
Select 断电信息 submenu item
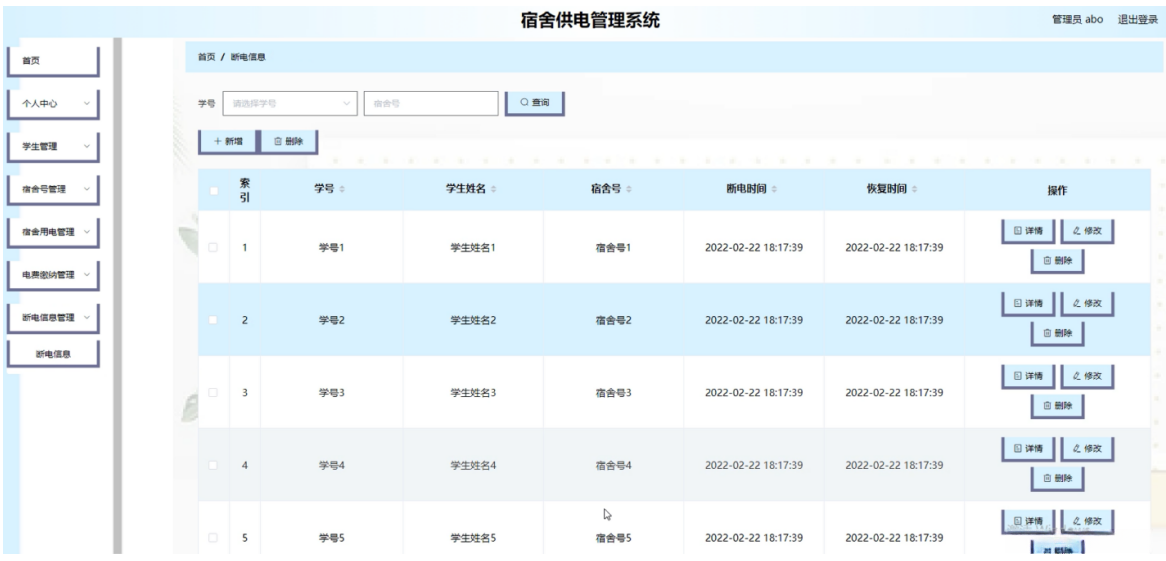tap(53, 354)
